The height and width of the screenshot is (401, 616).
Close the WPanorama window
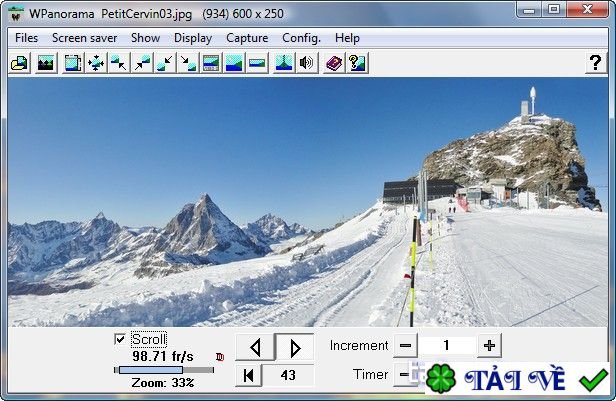coord(587,9)
